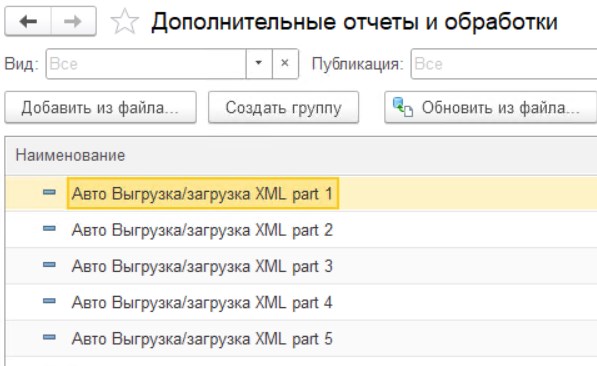Select row Авто Выгрузка/загрузка XML part 4
Viewport: 597px width, 366px height.
301,302
